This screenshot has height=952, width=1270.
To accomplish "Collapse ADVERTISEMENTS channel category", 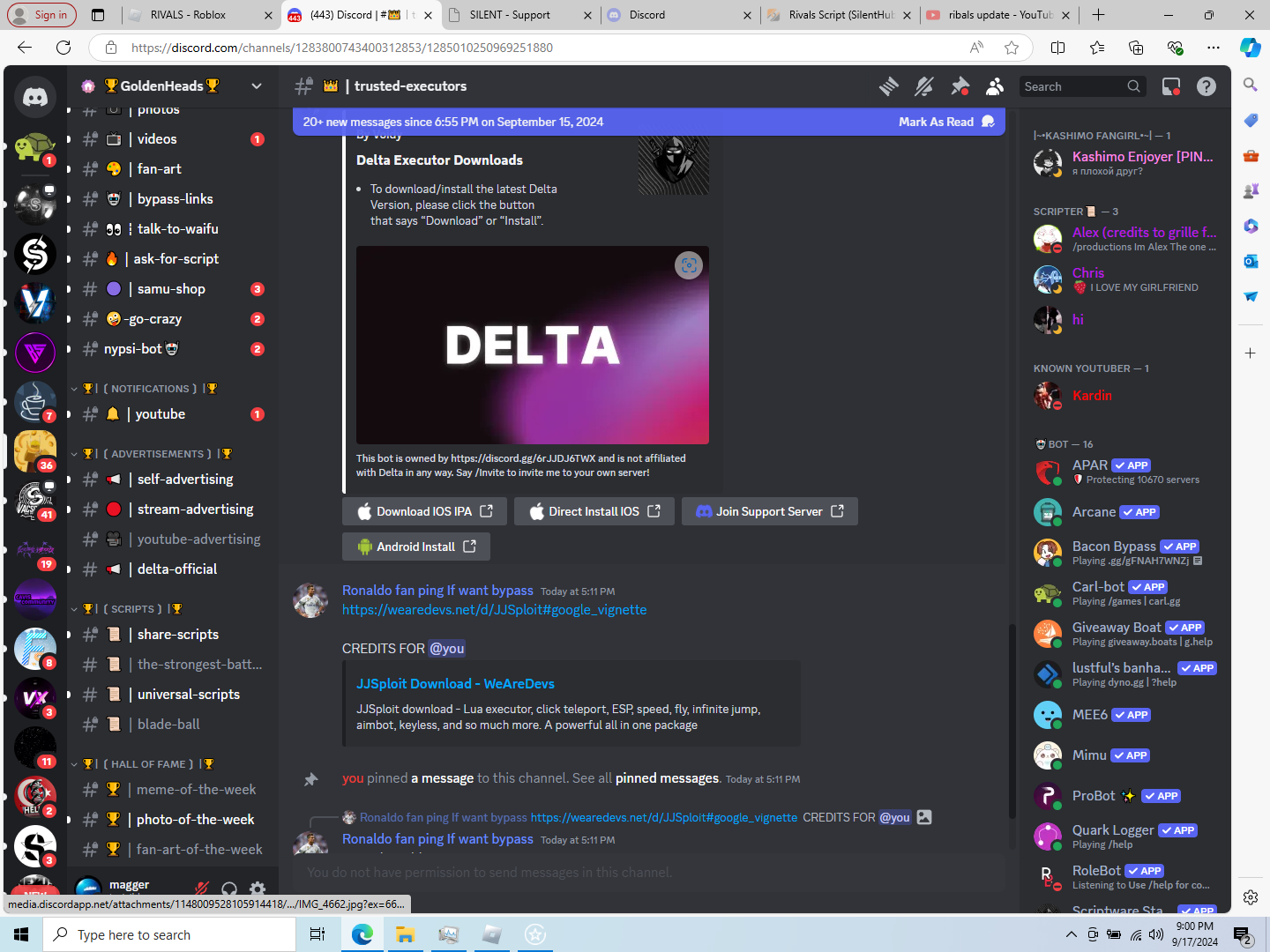I will click(157, 454).
